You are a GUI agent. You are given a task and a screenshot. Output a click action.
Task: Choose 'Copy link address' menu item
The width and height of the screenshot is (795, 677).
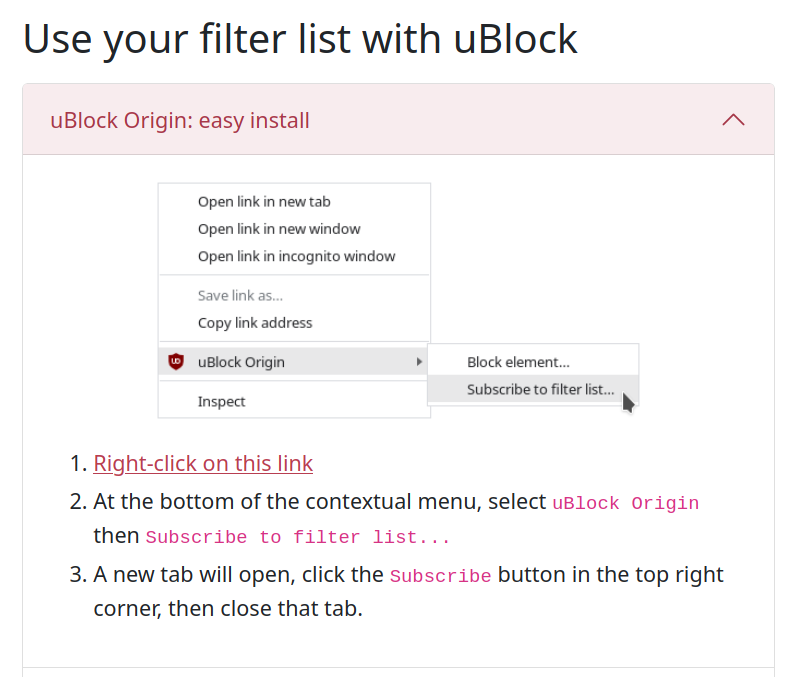click(255, 323)
